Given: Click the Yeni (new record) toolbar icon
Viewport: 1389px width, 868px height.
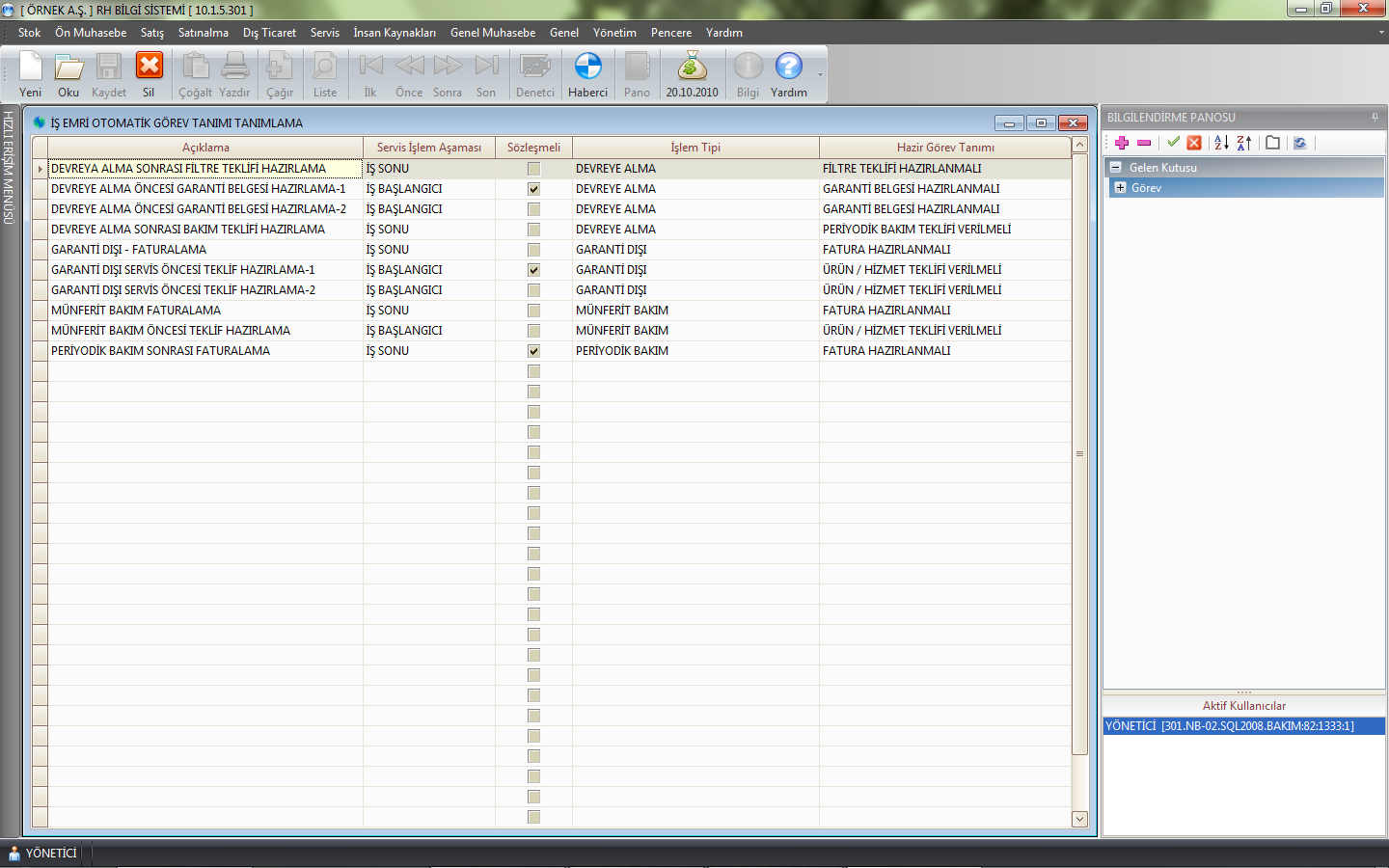Looking at the screenshot, I should [30, 75].
